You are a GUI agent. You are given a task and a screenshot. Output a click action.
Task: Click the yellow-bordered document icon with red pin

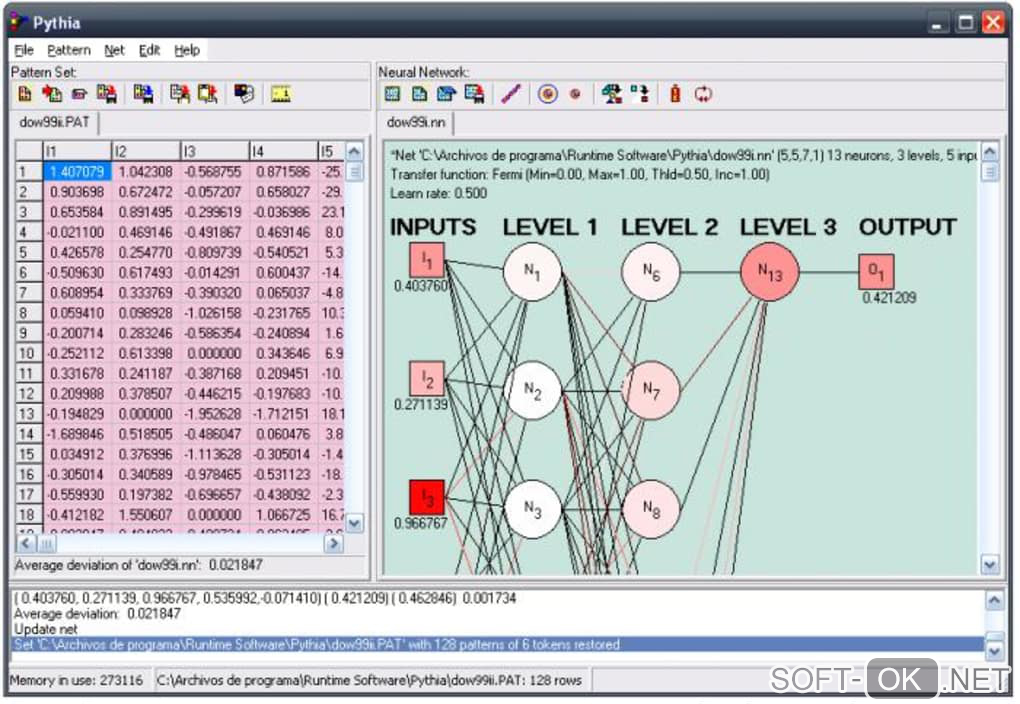[208, 94]
